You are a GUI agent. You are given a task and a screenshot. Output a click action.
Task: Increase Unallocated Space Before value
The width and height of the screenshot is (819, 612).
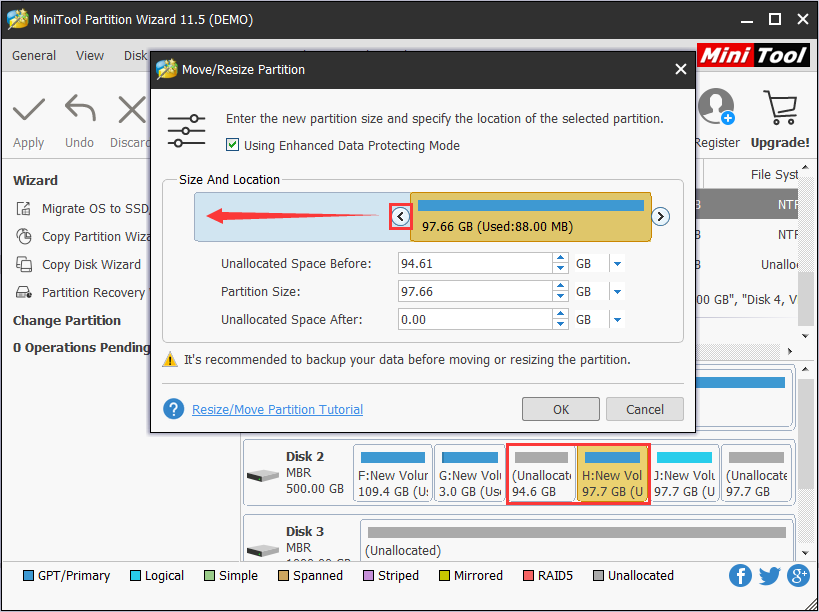(560, 258)
